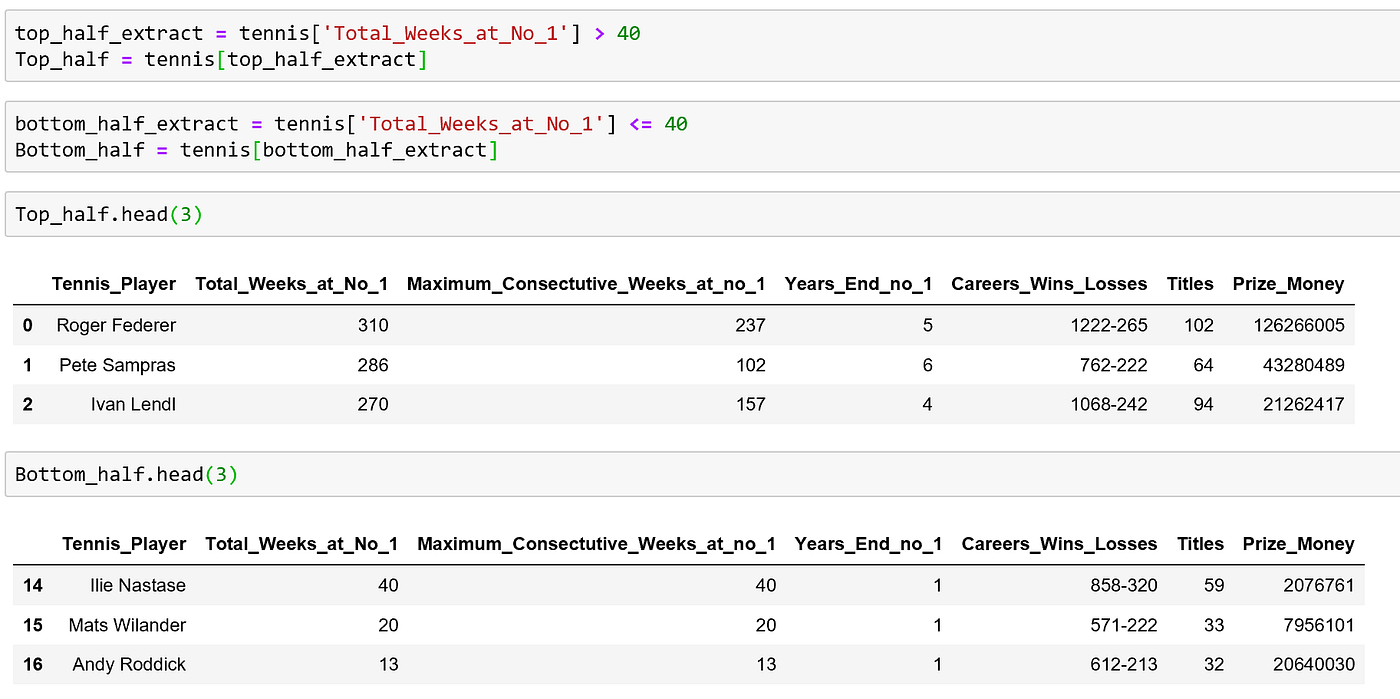Click the Maximum_Consectutive_Weeks_at_no_1 header
Image resolution: width=1400 pixels, height=699 pixels.
coord(587,283)
